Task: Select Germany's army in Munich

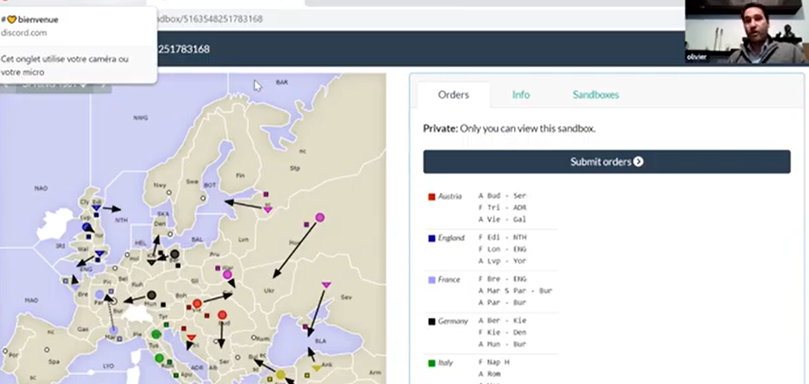Action: click(151, 295)
